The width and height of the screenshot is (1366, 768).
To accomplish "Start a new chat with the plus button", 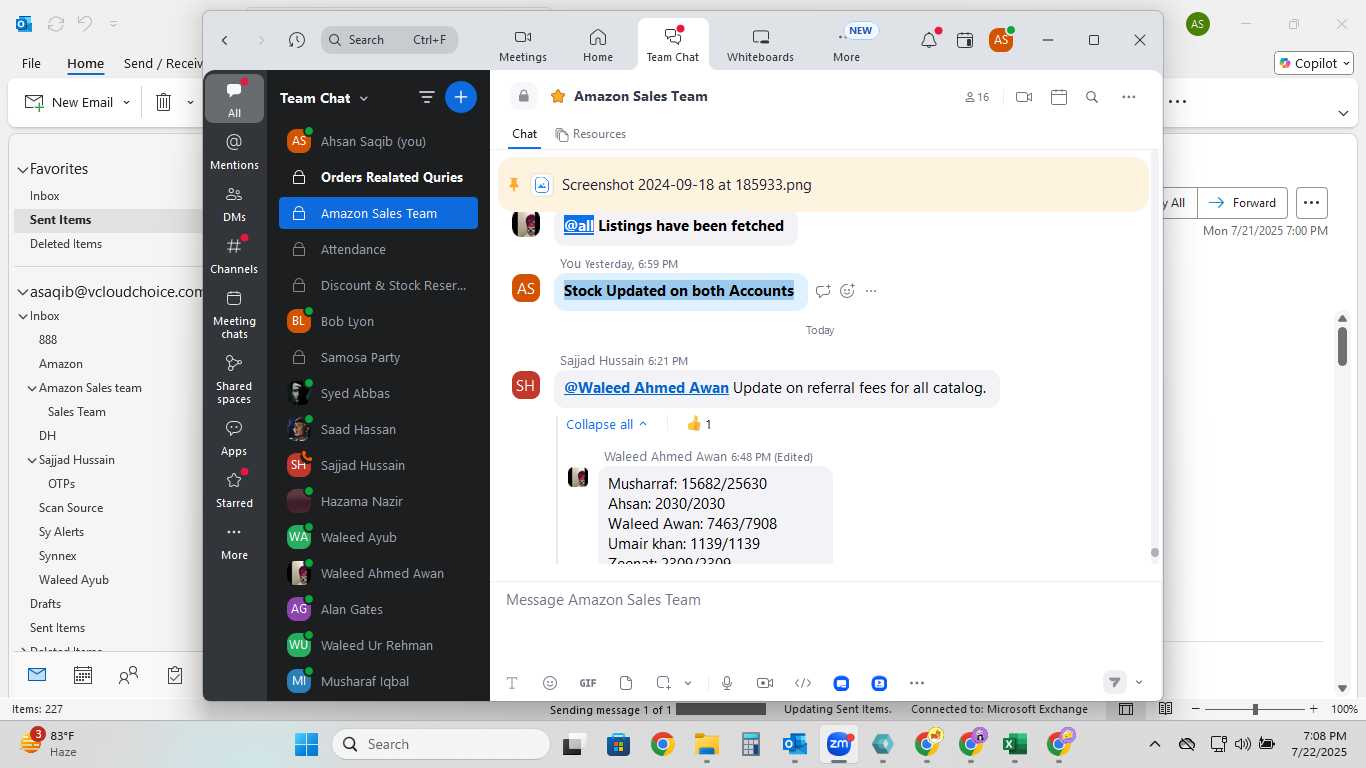I will coord(461,97).
